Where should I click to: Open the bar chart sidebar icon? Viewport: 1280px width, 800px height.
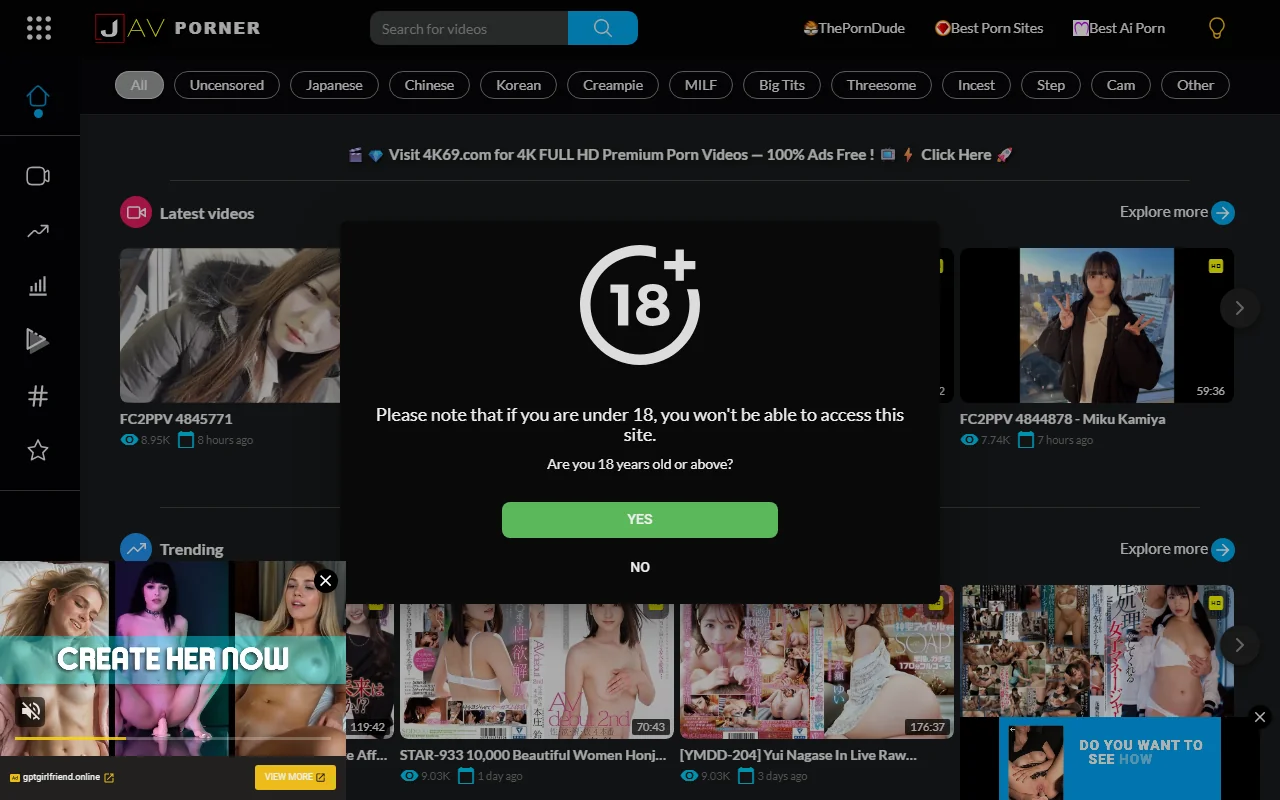(38, 287)
